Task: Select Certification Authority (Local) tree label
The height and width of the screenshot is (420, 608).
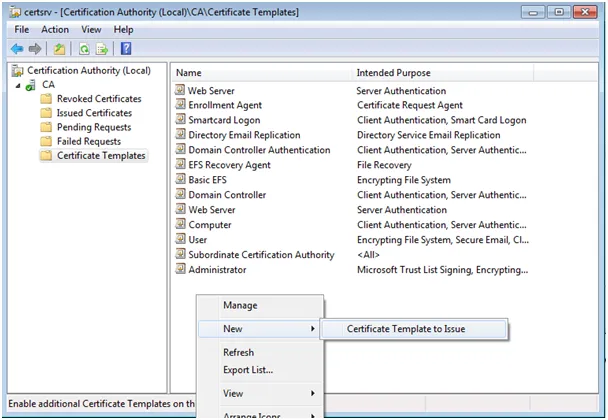Action: [89, 71]
